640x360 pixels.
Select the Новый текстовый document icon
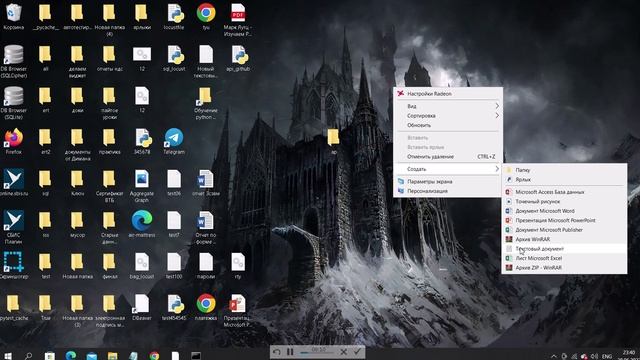[x=206, y=61]
